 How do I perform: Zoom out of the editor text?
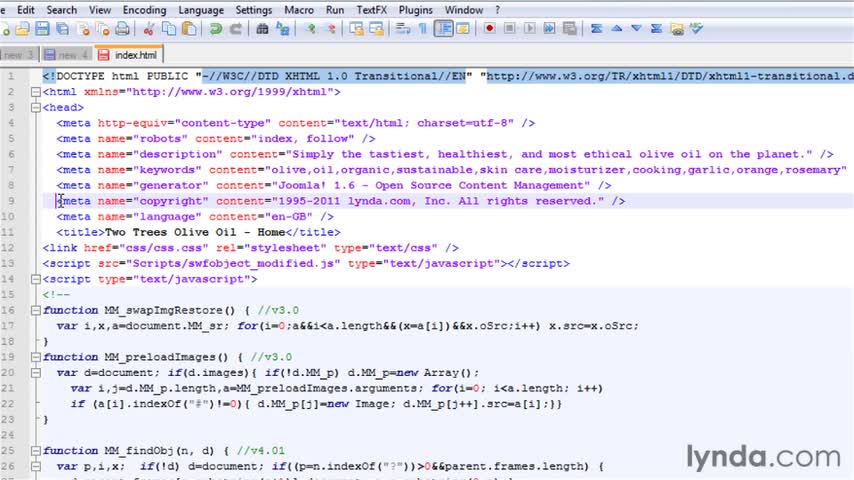tap(330, 29)
